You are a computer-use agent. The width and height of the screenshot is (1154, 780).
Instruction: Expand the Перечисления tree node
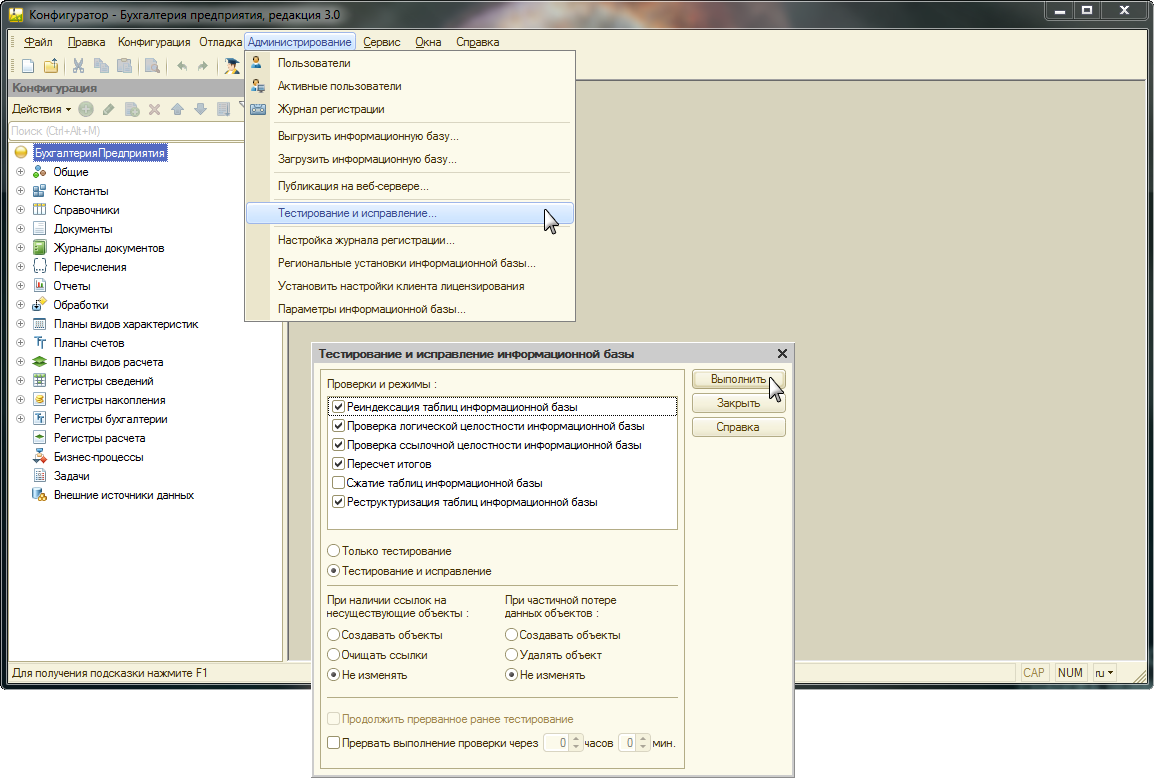click(21, 266)
